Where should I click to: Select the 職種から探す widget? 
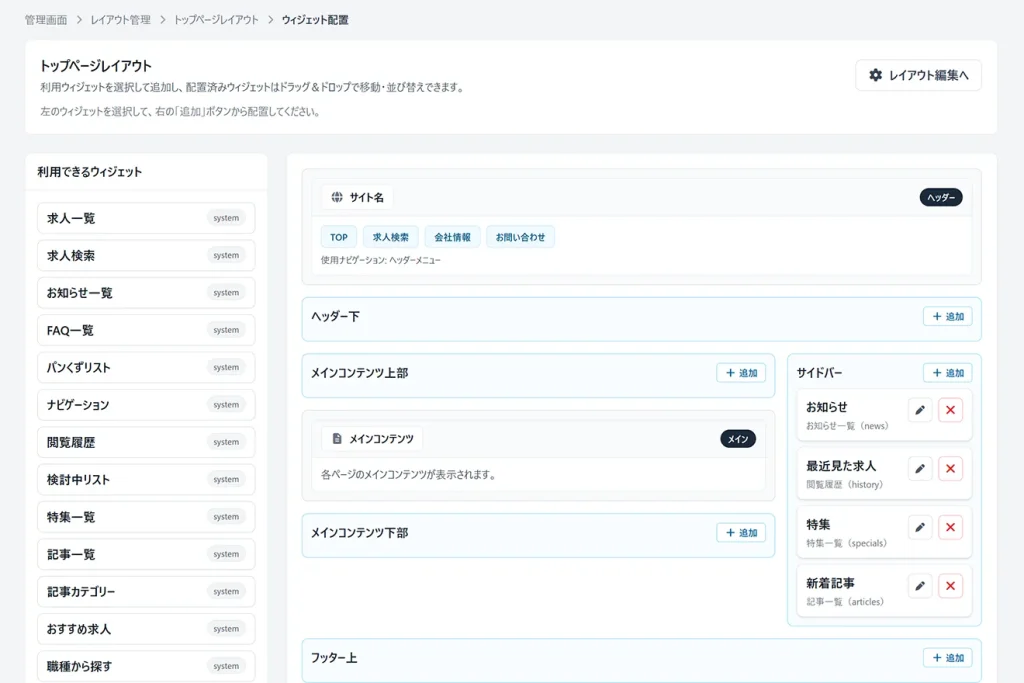click(x=146, y=666)
